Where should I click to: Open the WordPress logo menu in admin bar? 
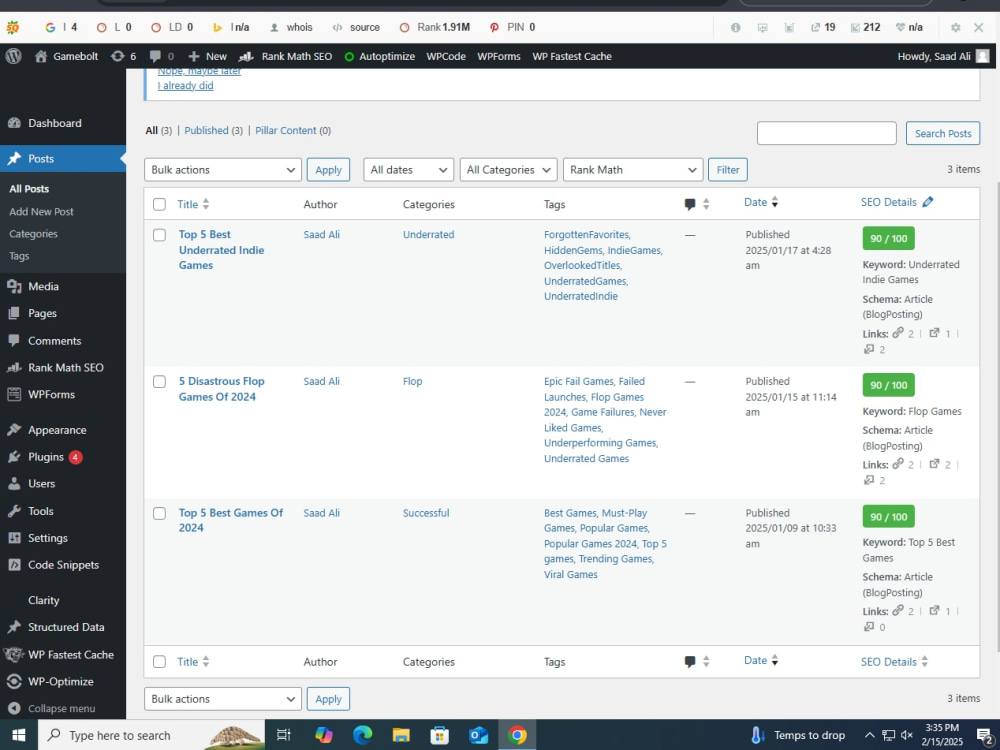pos(13,56)
